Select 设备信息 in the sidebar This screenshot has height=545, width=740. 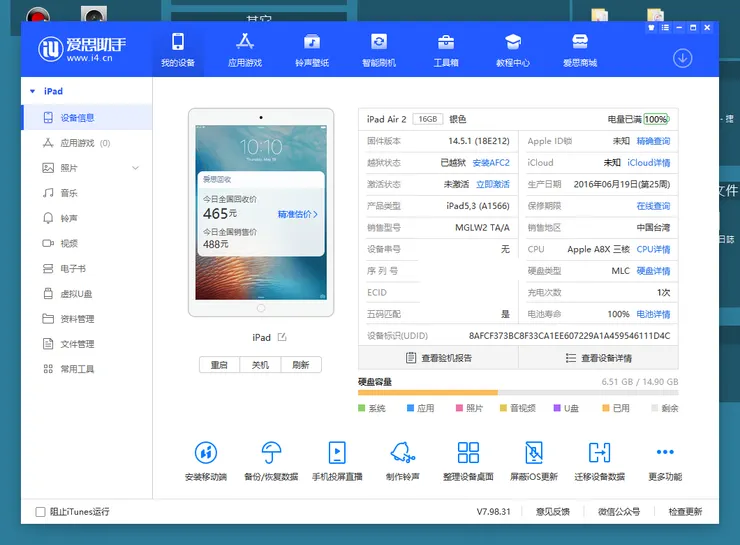[87, 117]
